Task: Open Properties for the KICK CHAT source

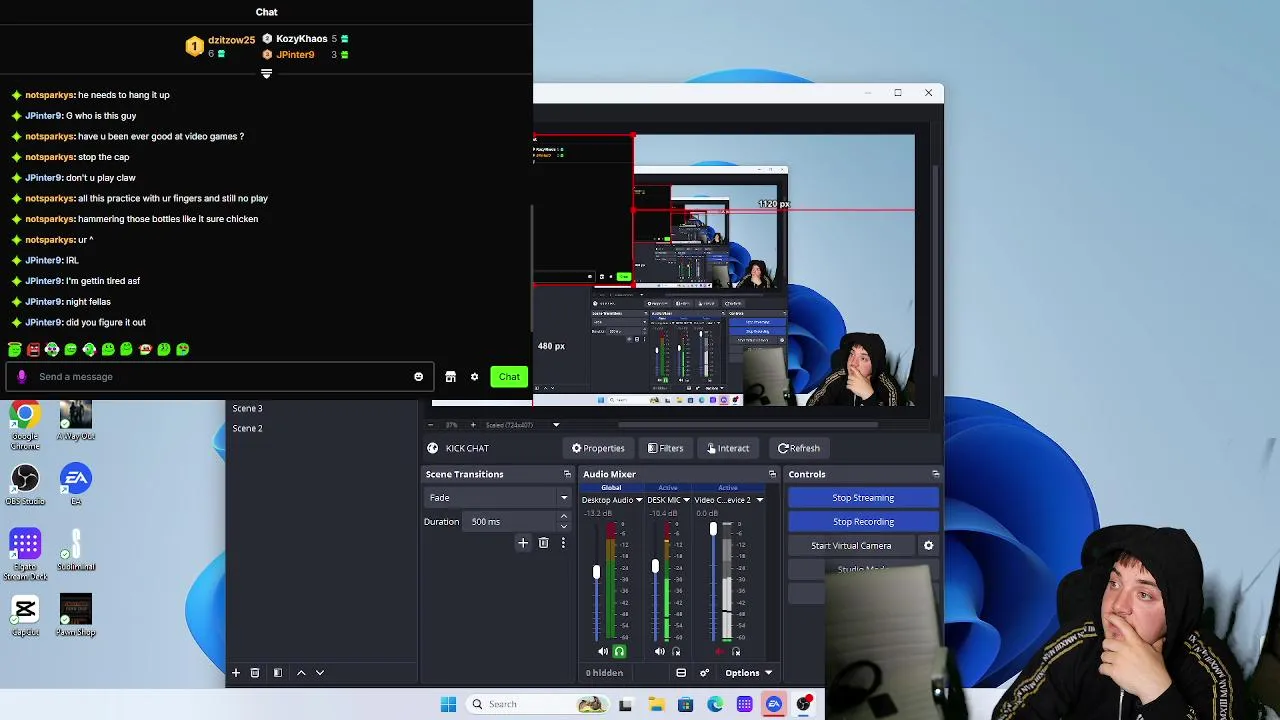Action: (x=598, y=448)
